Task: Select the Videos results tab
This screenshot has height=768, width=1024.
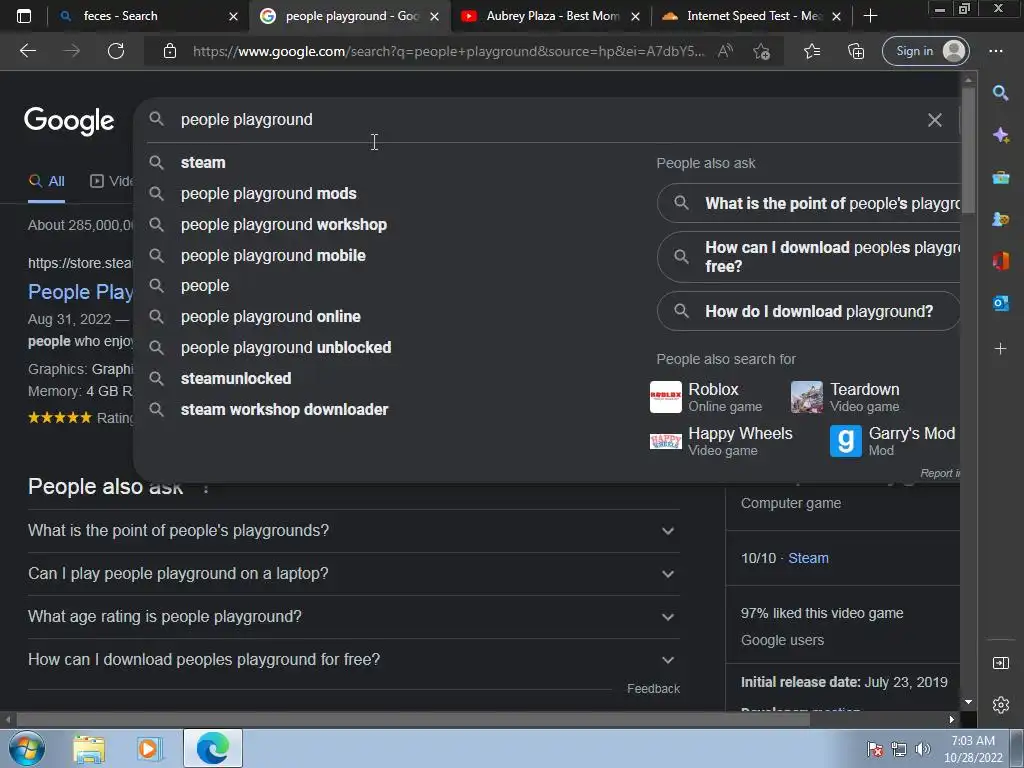Action: 111,182
